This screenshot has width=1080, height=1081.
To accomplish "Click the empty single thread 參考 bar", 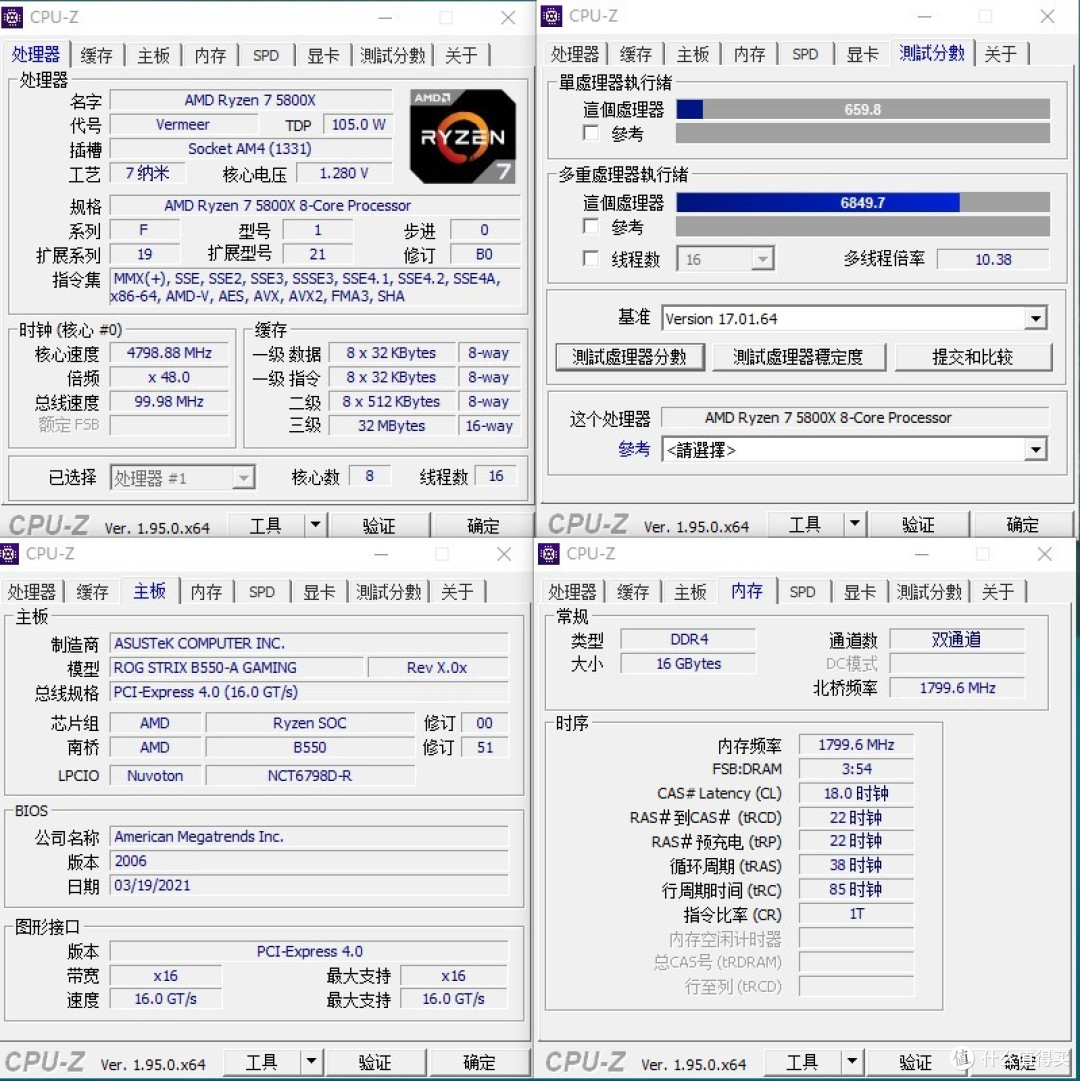I will (863, 133).
